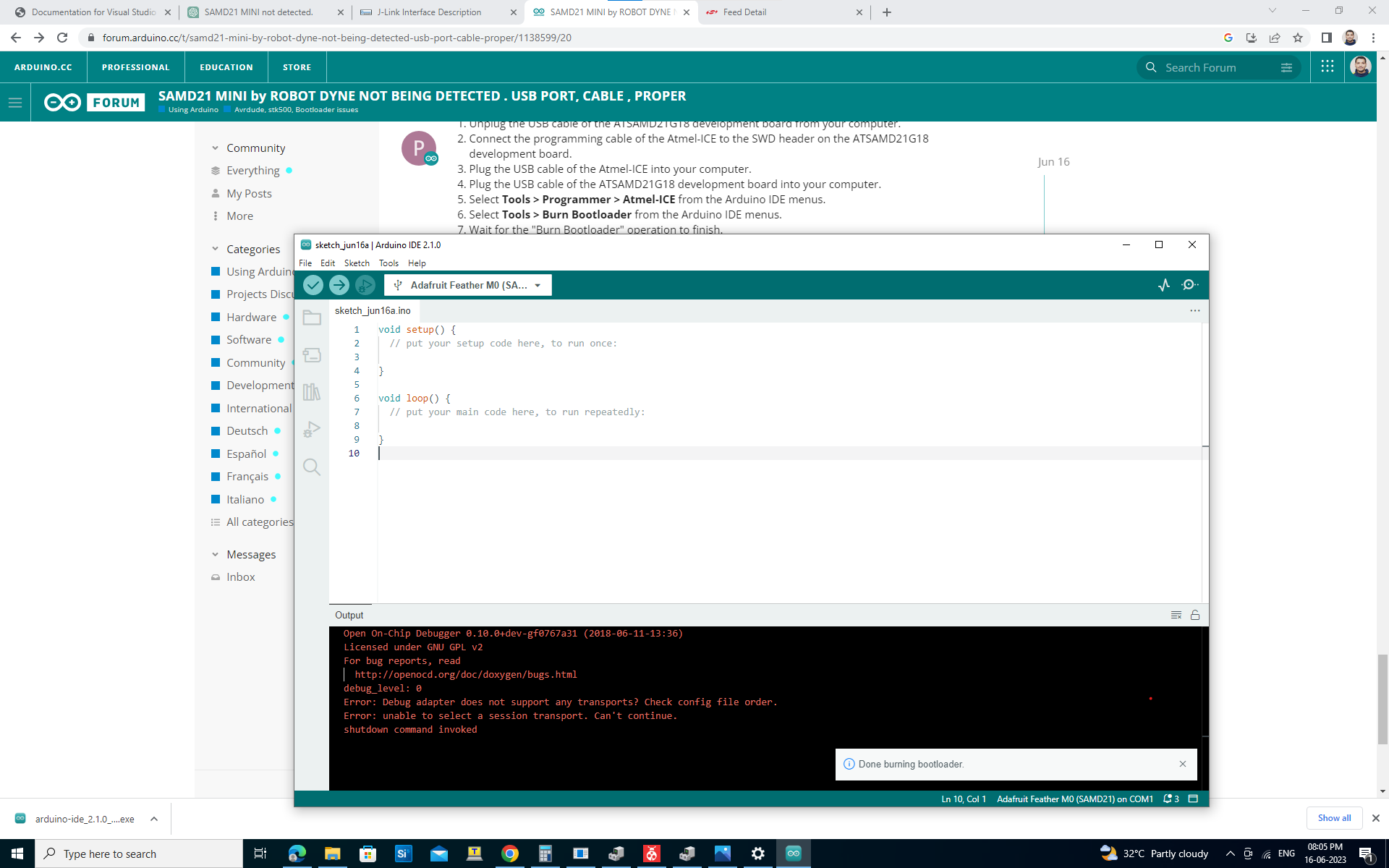Toggle the output lock scroll icon
This screenshot has width=1389, height=868.
click(x=1195, y=615)
